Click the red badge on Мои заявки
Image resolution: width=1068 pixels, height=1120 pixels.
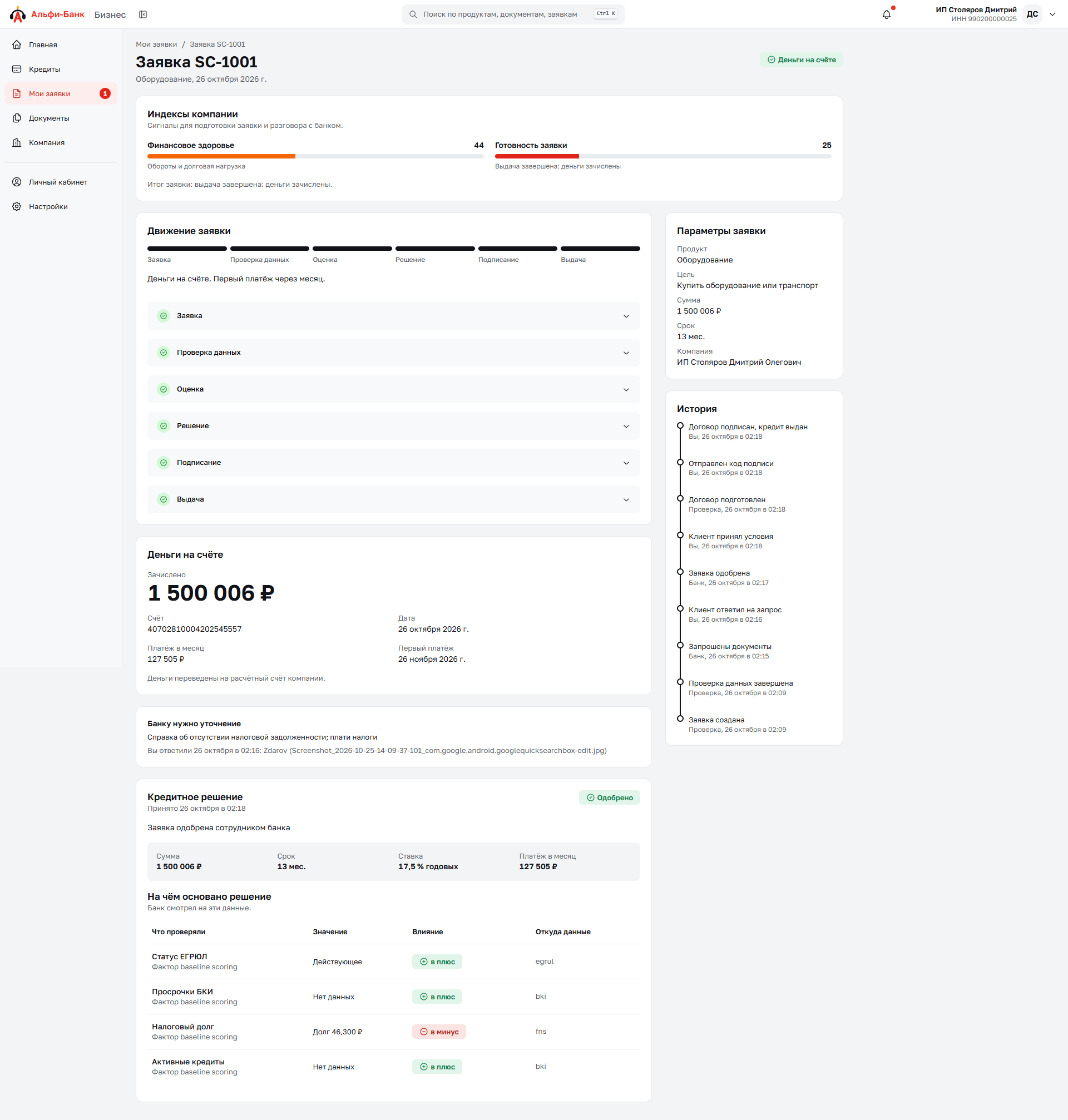[x=105, y=93]
